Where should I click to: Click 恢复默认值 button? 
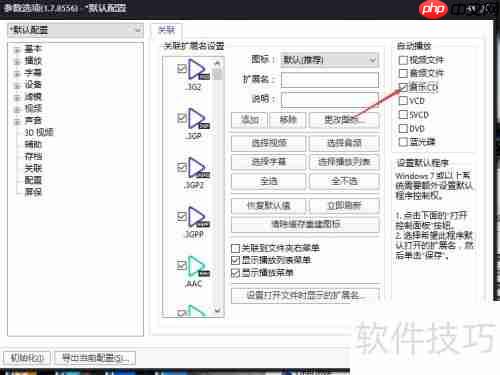click(268, 206)
